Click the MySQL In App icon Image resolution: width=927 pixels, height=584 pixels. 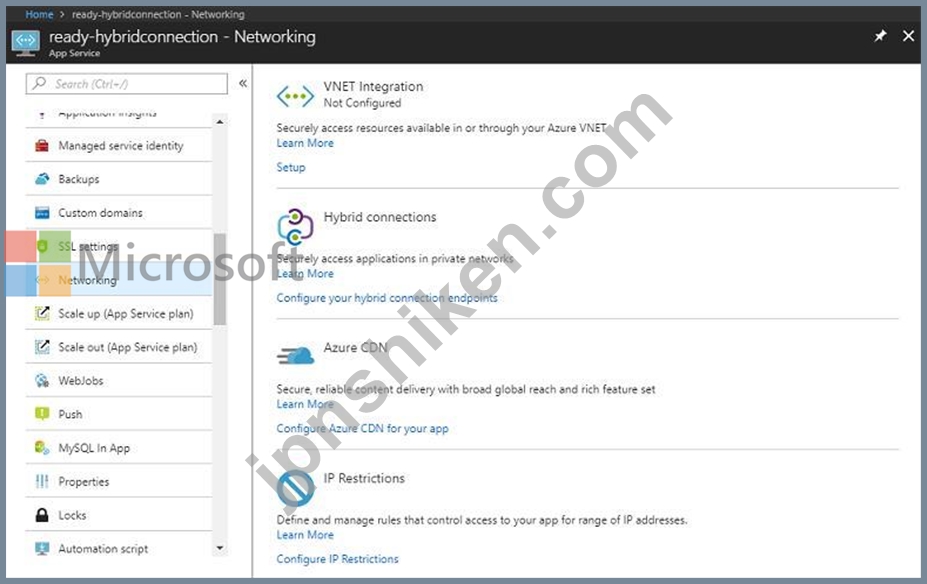pyautogui.click(x=42, y=447)
